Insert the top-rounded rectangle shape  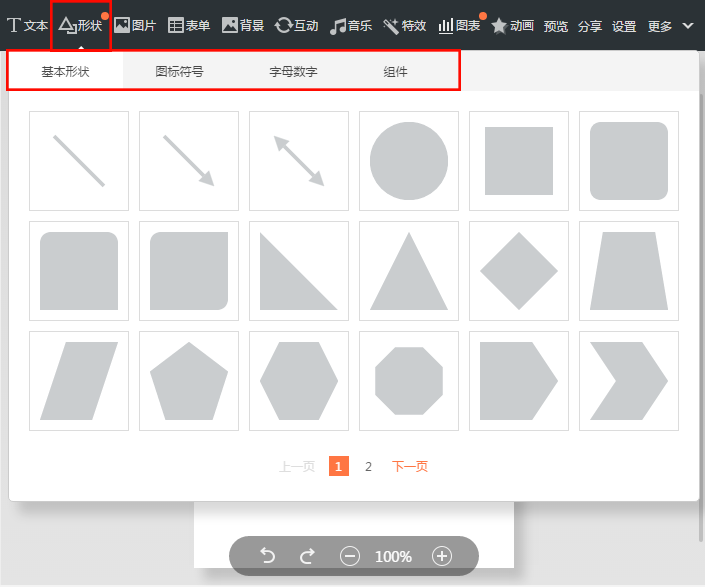point(79,271)
